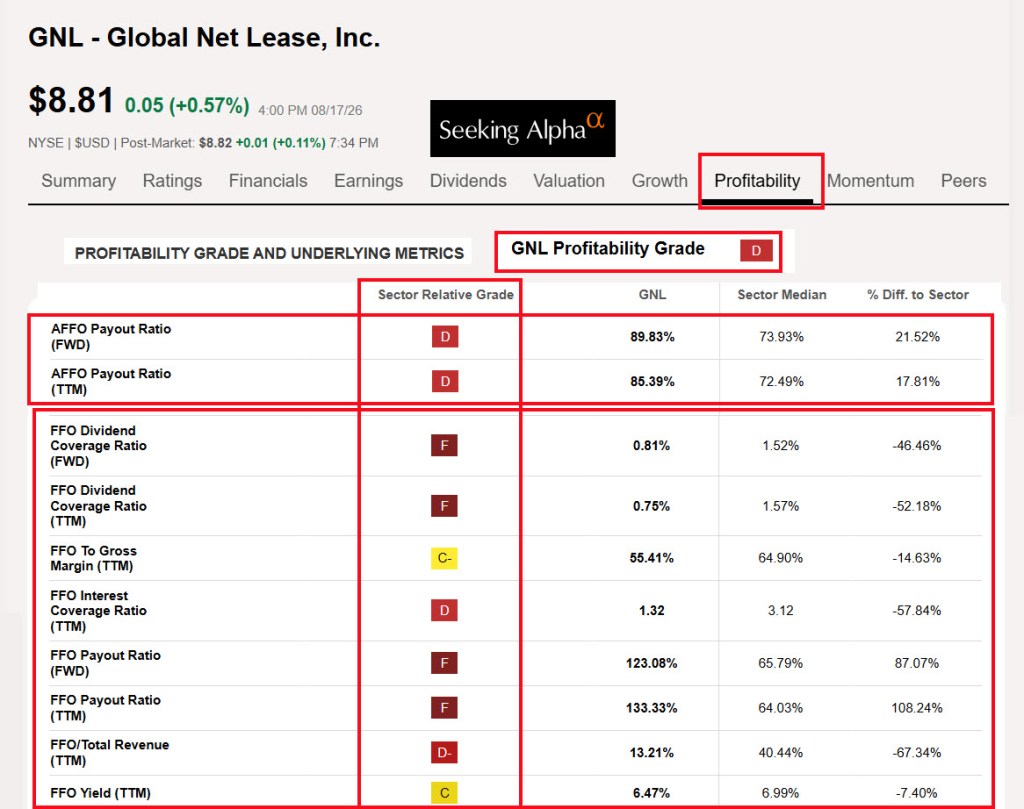Click F grade for FFO Dividend Coverage (FWD)
Screen dimensions: 1024x809
[x=444, y=446]
